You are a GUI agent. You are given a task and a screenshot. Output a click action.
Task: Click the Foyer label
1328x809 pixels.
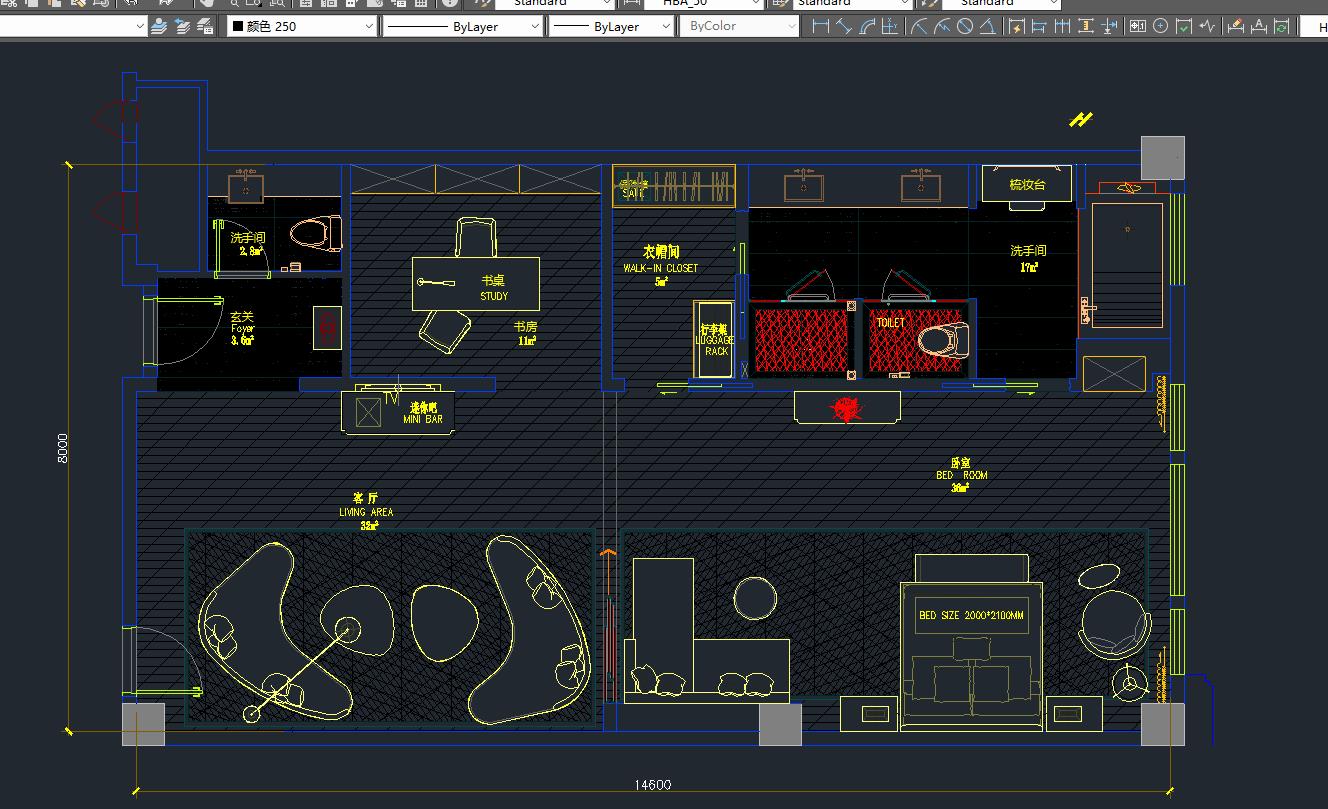[243, 328]
